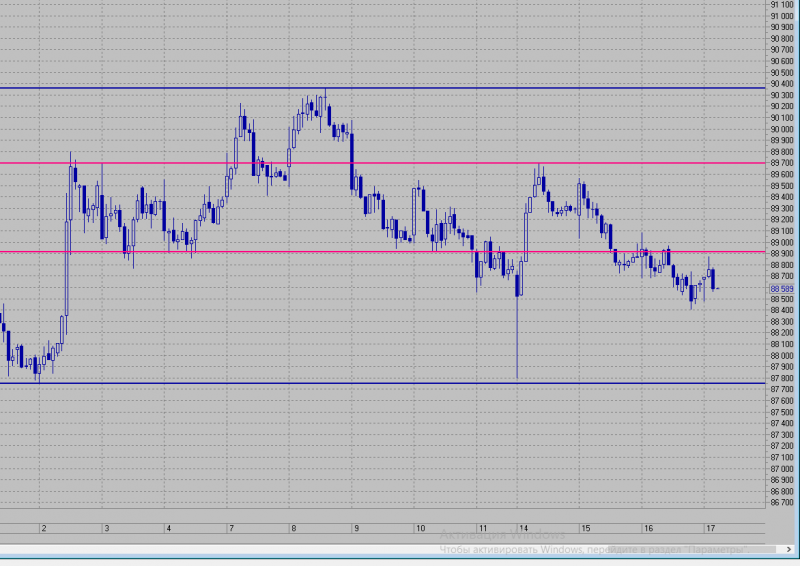Click the current price tag 88 589
This screenshot has height=566, width=800.
point(782,289)
